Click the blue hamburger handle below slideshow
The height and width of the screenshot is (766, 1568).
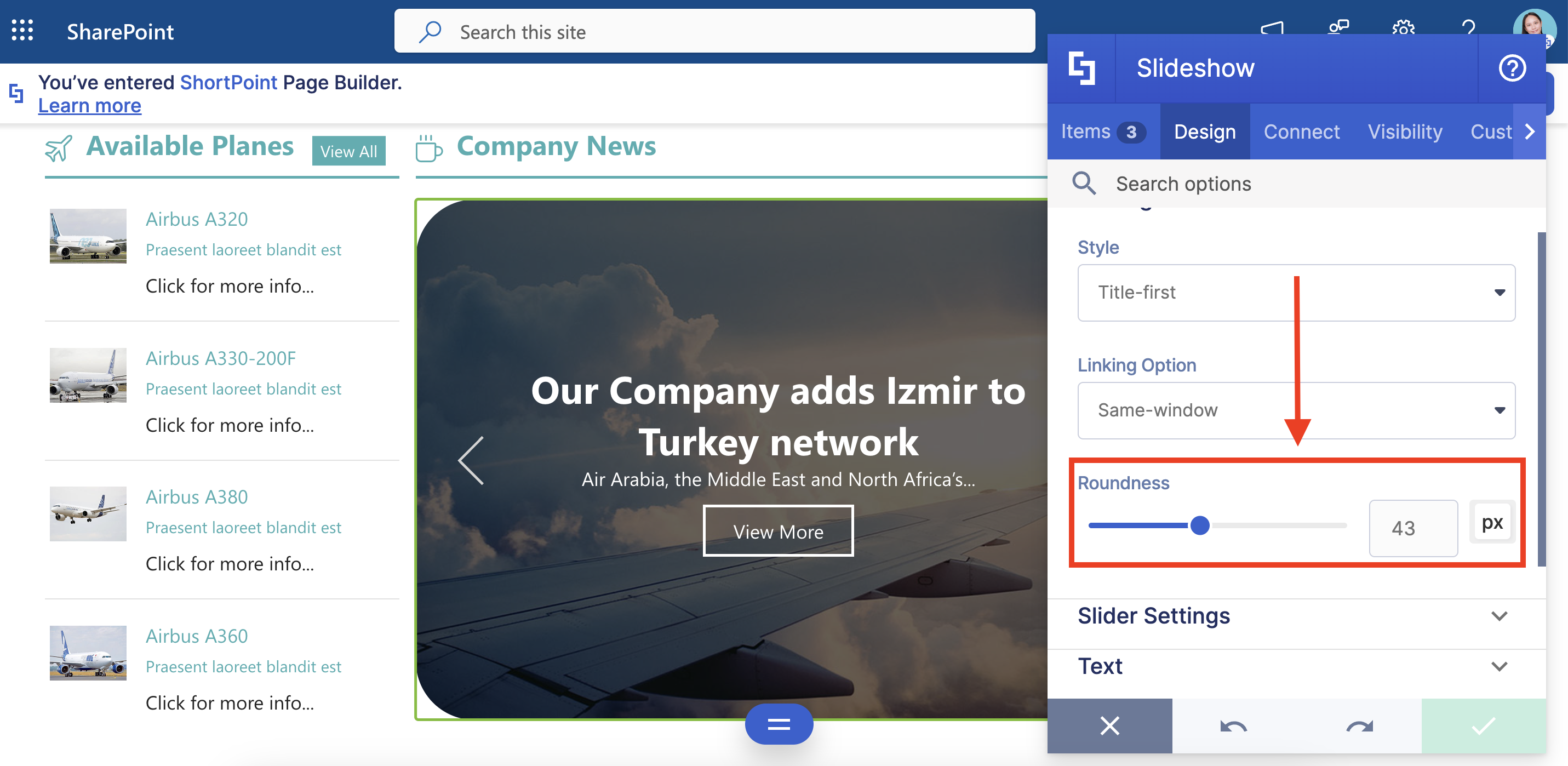click(779, 724)
